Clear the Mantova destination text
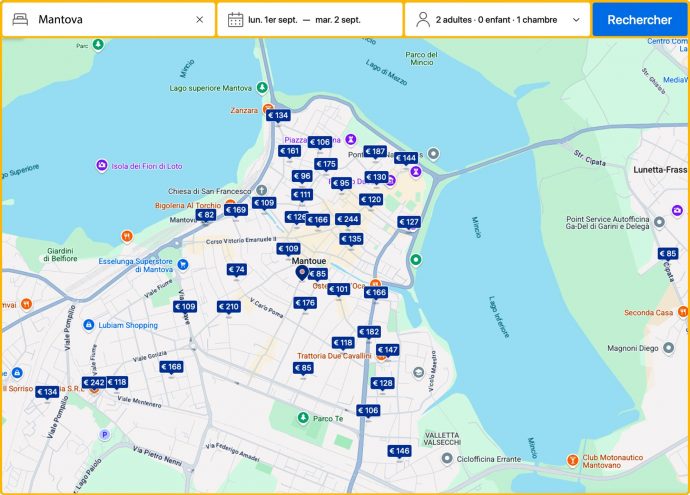 click(x=199, y=19)
